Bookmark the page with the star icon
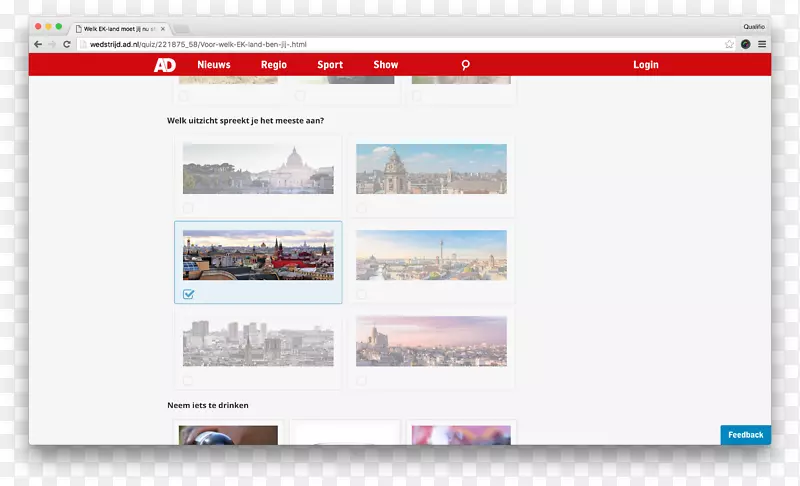This screenshot has width=800, height=486. (x=729, y=44)
